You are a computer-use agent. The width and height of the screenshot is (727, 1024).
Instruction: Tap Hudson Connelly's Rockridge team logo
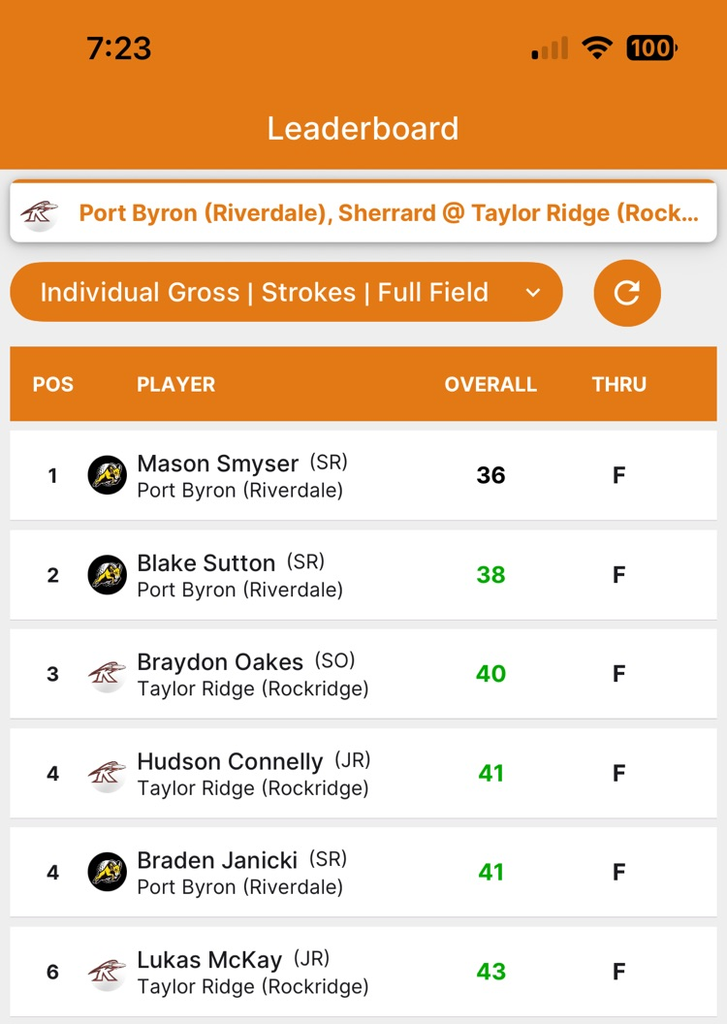107,773
